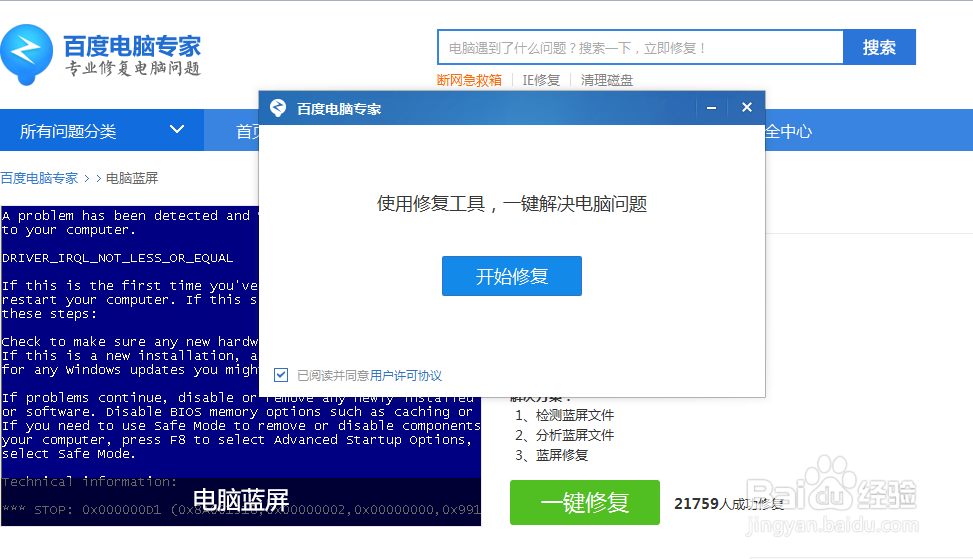Click the 百度电脑专家 breadcrumb link
Screen dimensions: 973x559
tap(39, 178)
